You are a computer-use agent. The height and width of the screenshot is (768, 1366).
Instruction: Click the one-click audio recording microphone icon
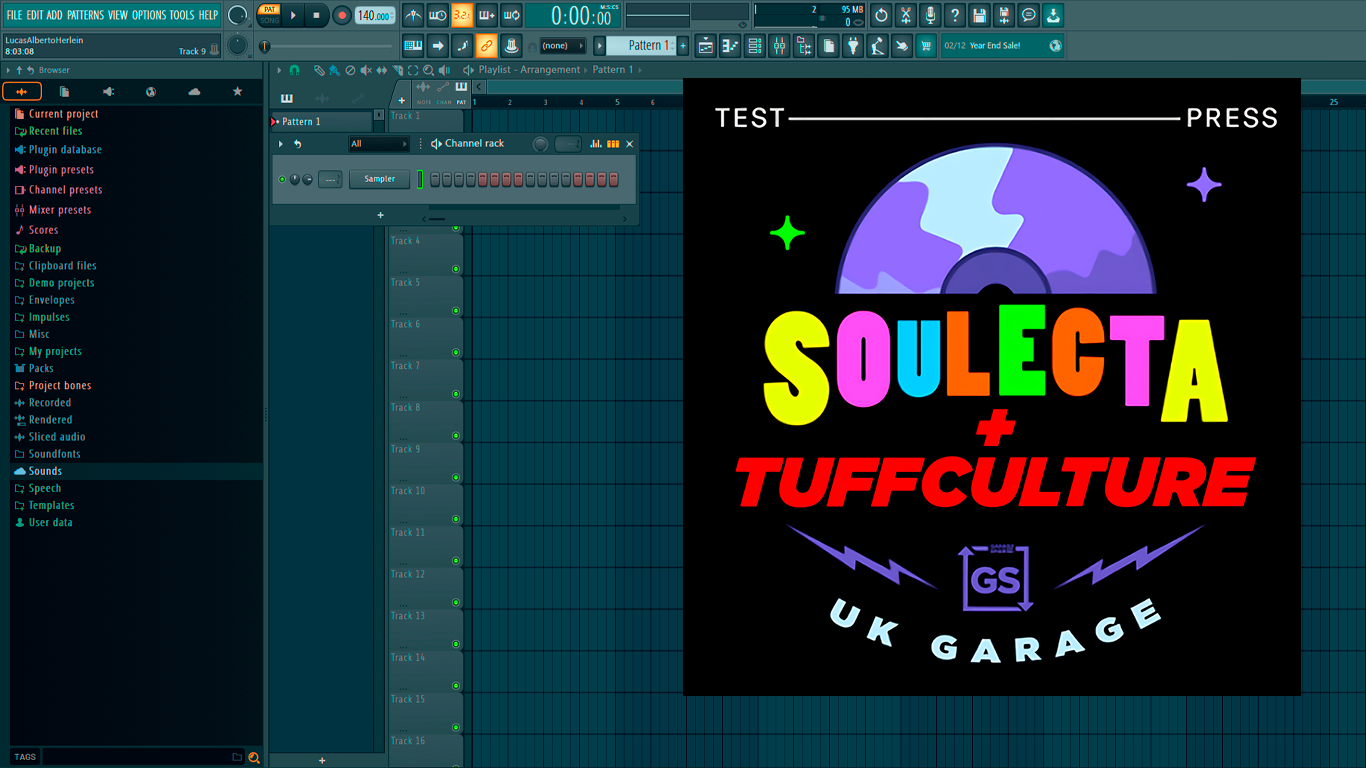pyautogui.click(x=930, y=15)
